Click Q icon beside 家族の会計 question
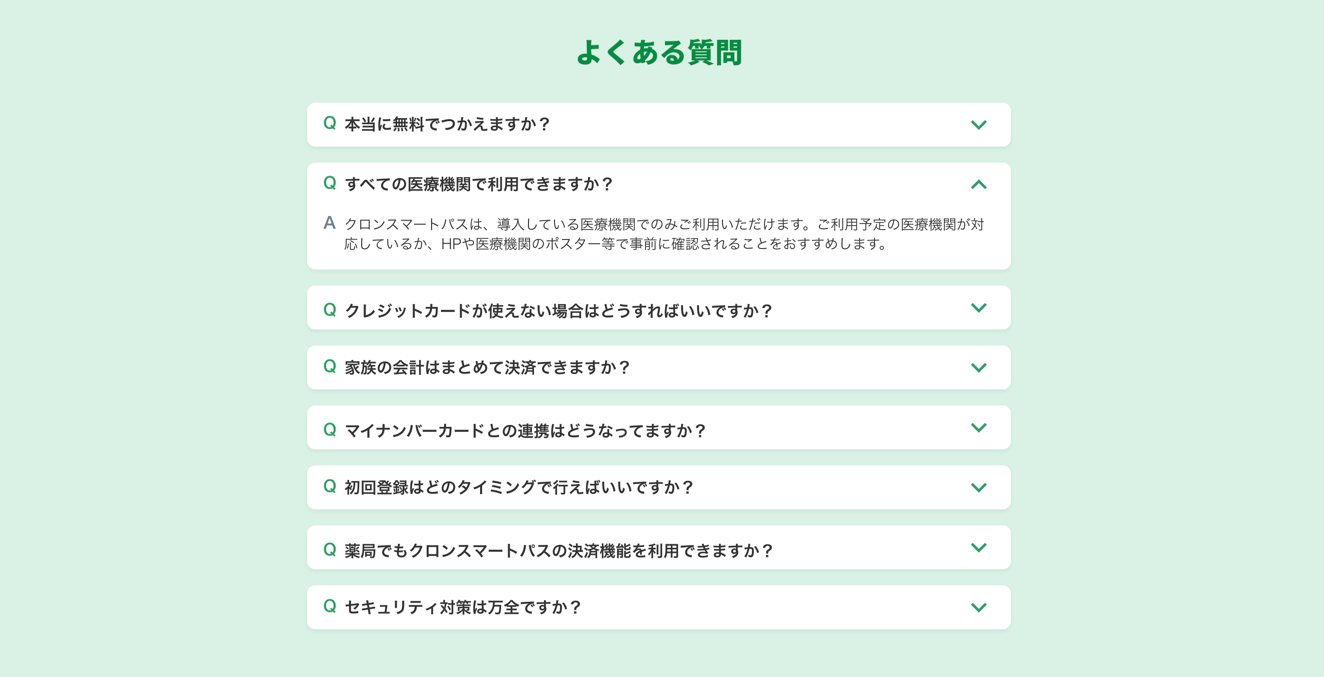The height and width of the screenshot is (677, 1324). click(x=330, y=366)
